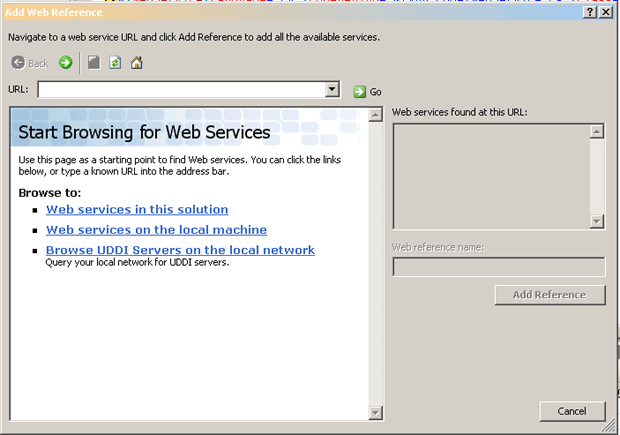Click the Refresh page icon
The image size is (620, 435).
115,62
